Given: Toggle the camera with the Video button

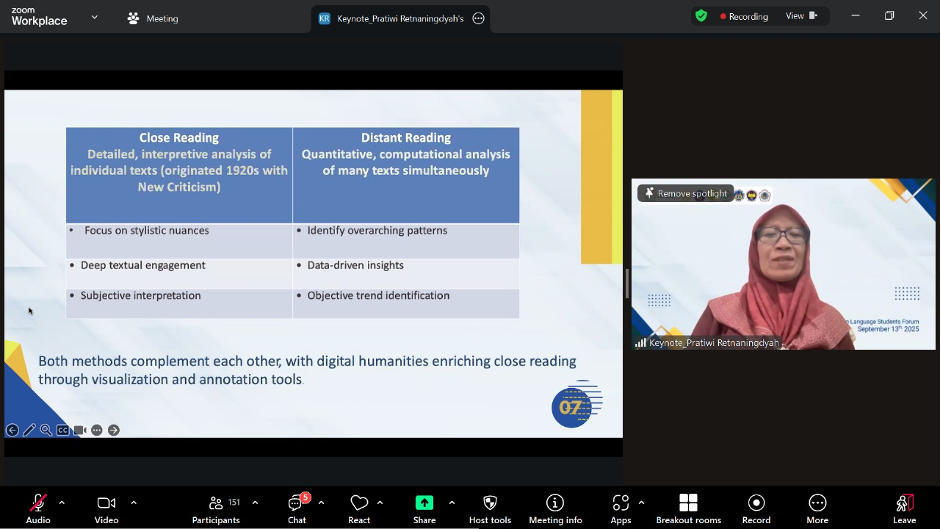Looking at the screenshot, I should tap(106, 503).
